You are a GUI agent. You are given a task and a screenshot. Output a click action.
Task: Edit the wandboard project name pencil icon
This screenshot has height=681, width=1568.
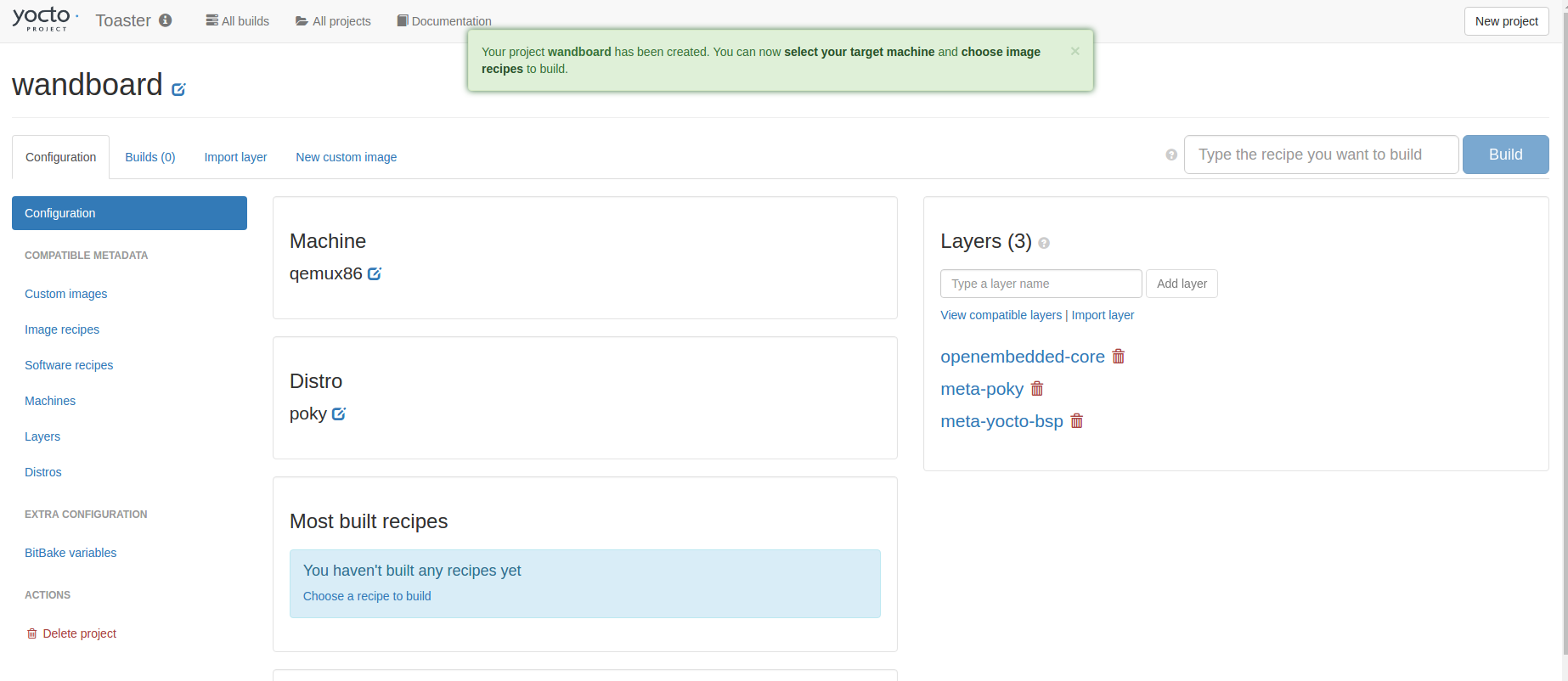click(178, 88)
